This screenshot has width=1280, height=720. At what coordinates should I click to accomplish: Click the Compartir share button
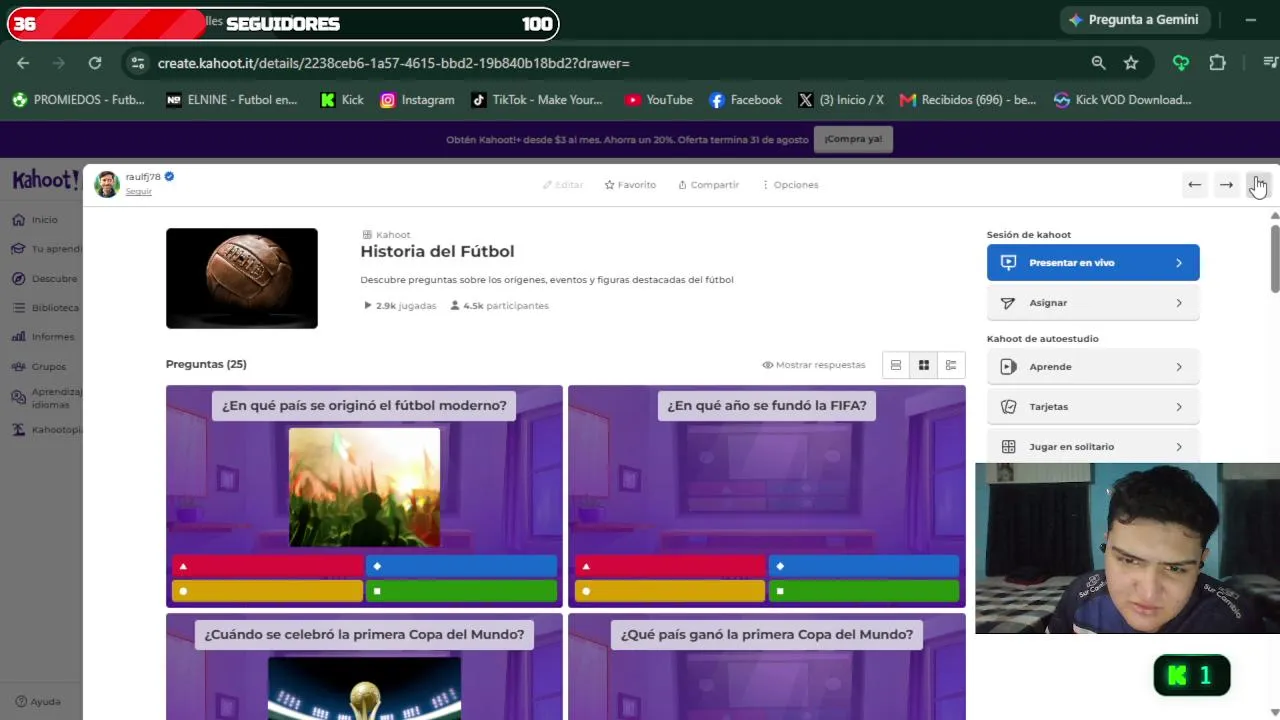(x=708, y=185)
